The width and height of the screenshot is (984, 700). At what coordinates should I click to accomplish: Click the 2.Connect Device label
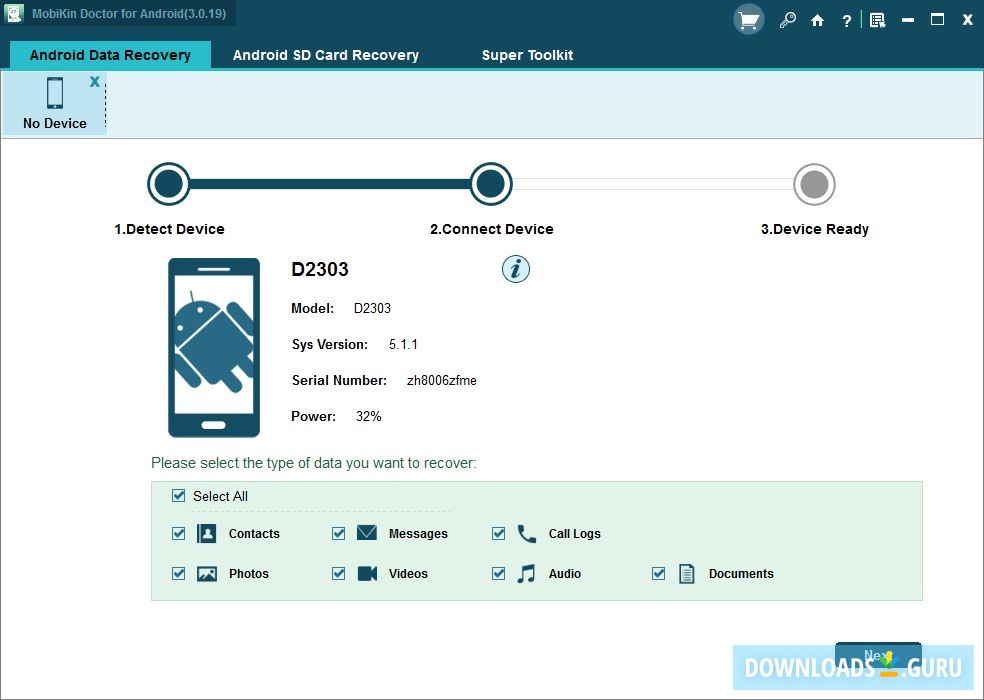click(491, 229)
